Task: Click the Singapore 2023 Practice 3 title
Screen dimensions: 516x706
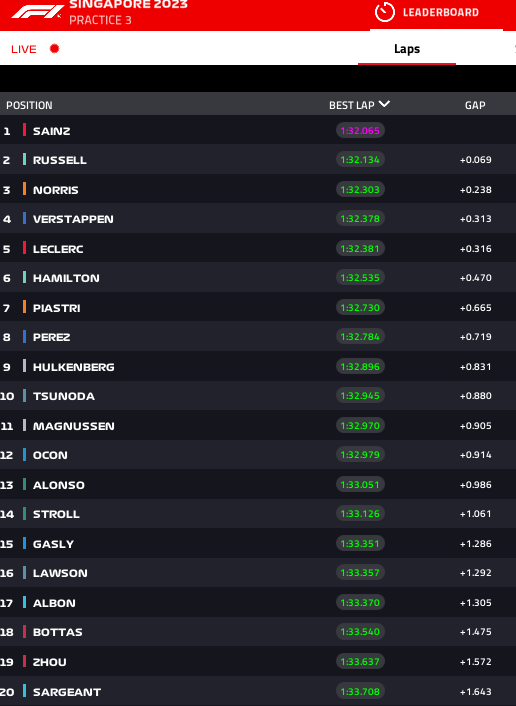Action: point(128,12)
